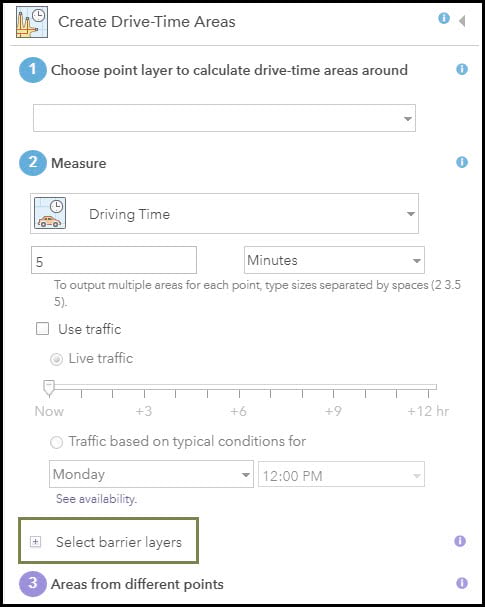Viewport: 485px width, 607px height.
Task: Enable the Use traffic checkbox
Action: click(42, 329)
